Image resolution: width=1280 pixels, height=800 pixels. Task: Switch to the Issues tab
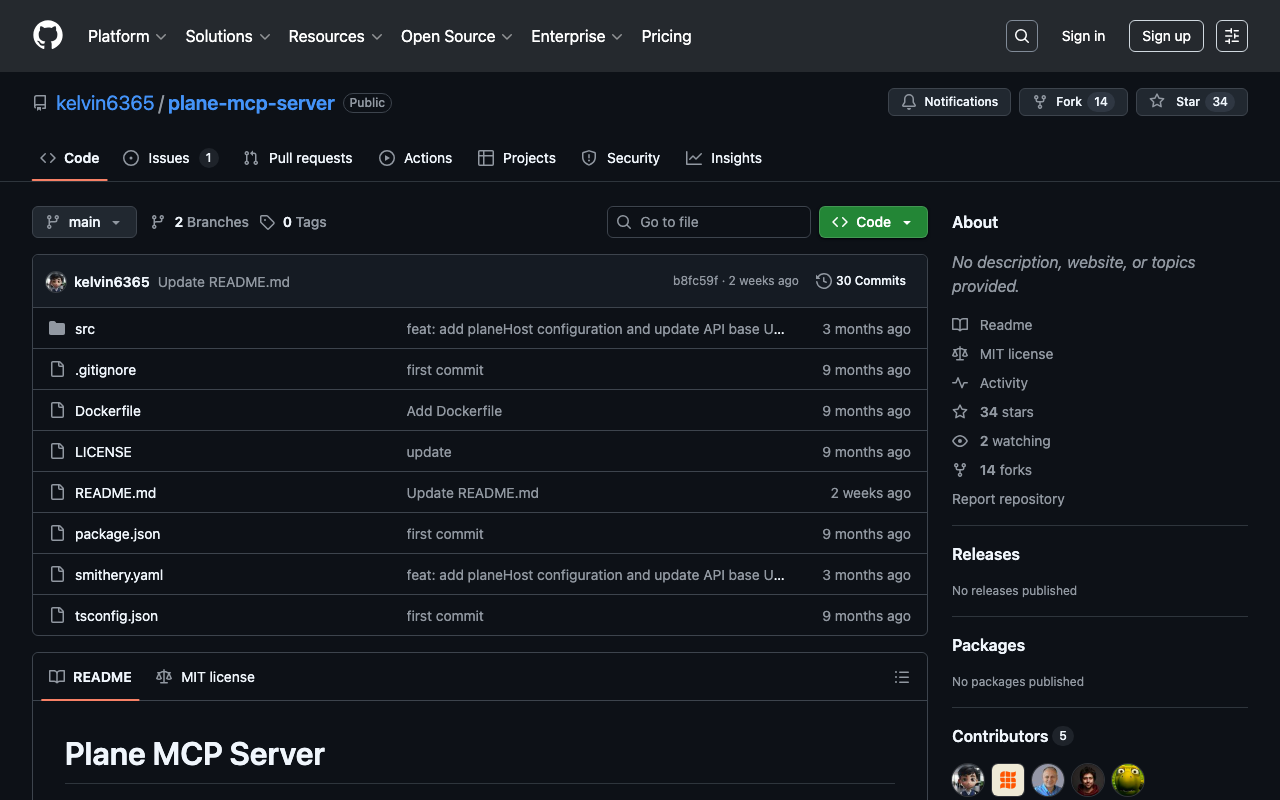[x=169, y=158]
